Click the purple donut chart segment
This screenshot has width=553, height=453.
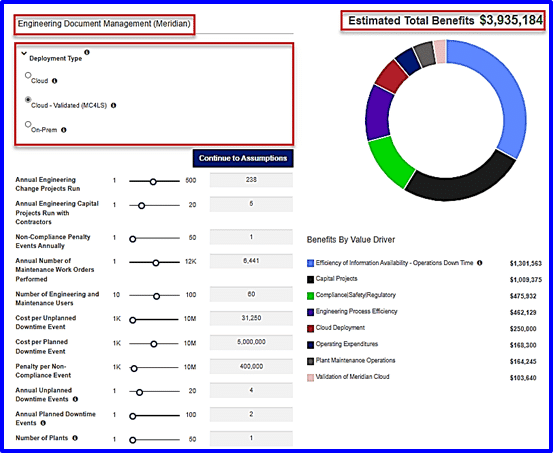click(377, 113)
